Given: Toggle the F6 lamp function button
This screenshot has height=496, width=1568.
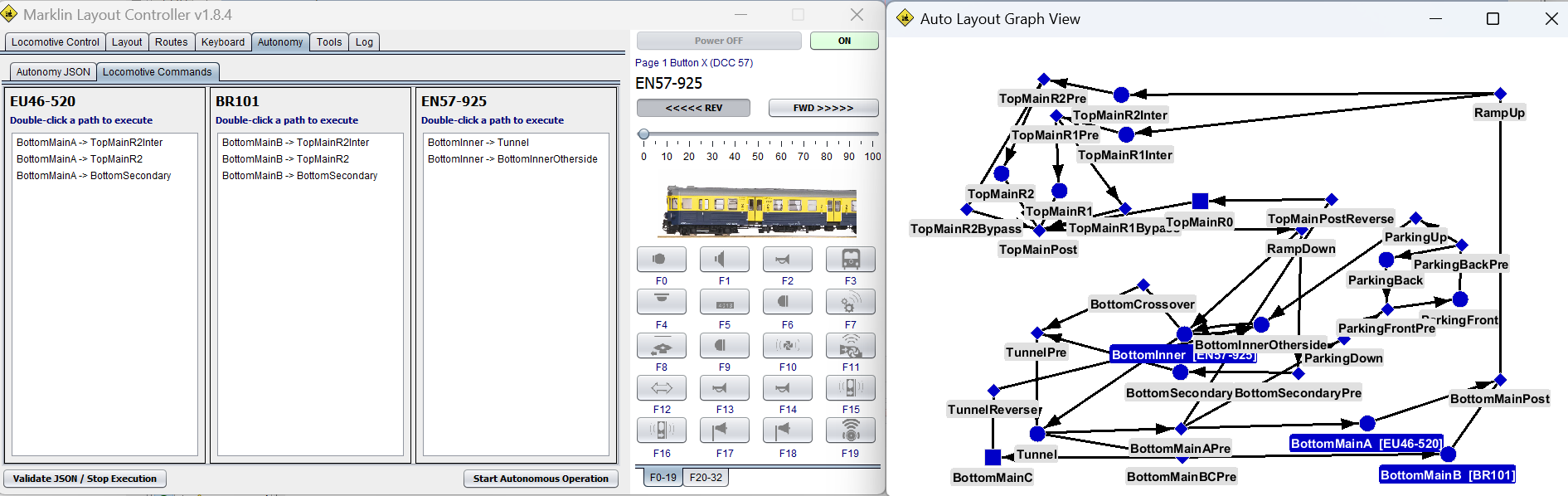Looking at the screenshot, I should [x=787, y=302].
